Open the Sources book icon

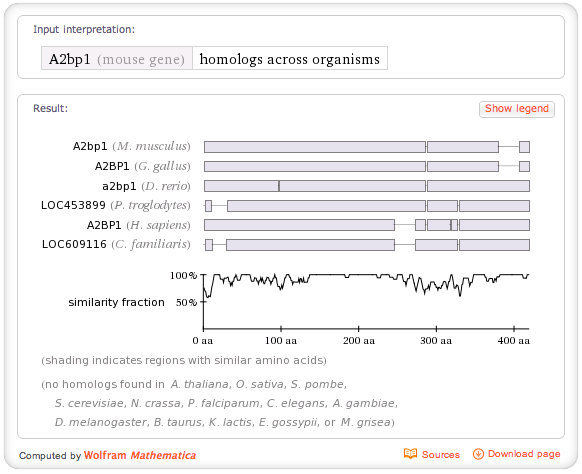tap(411, 454)
